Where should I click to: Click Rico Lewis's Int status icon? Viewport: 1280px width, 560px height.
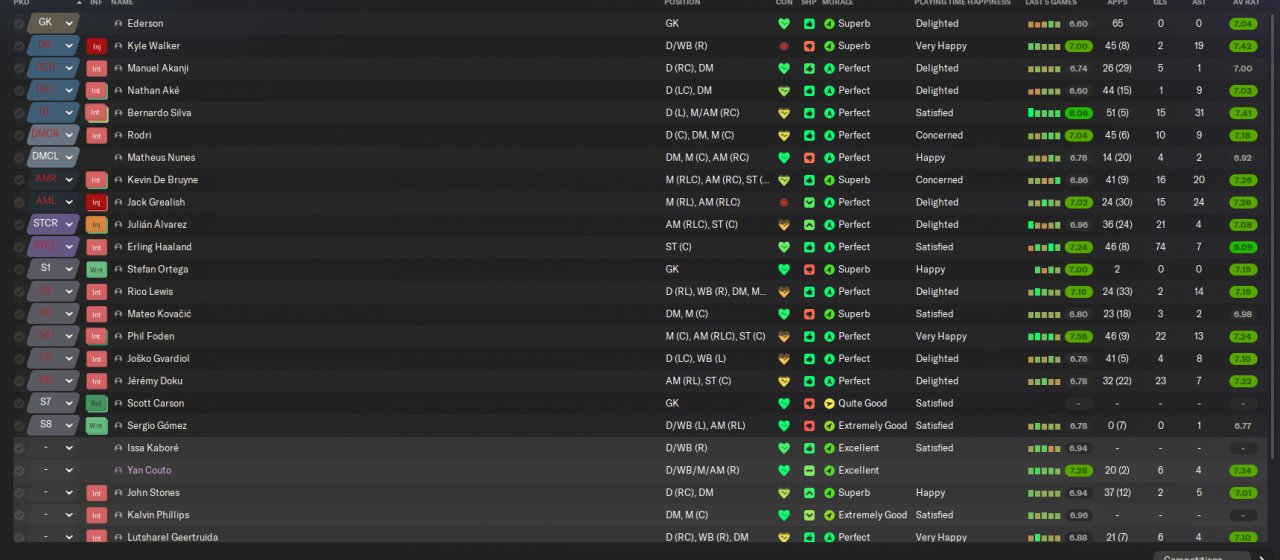96,291
